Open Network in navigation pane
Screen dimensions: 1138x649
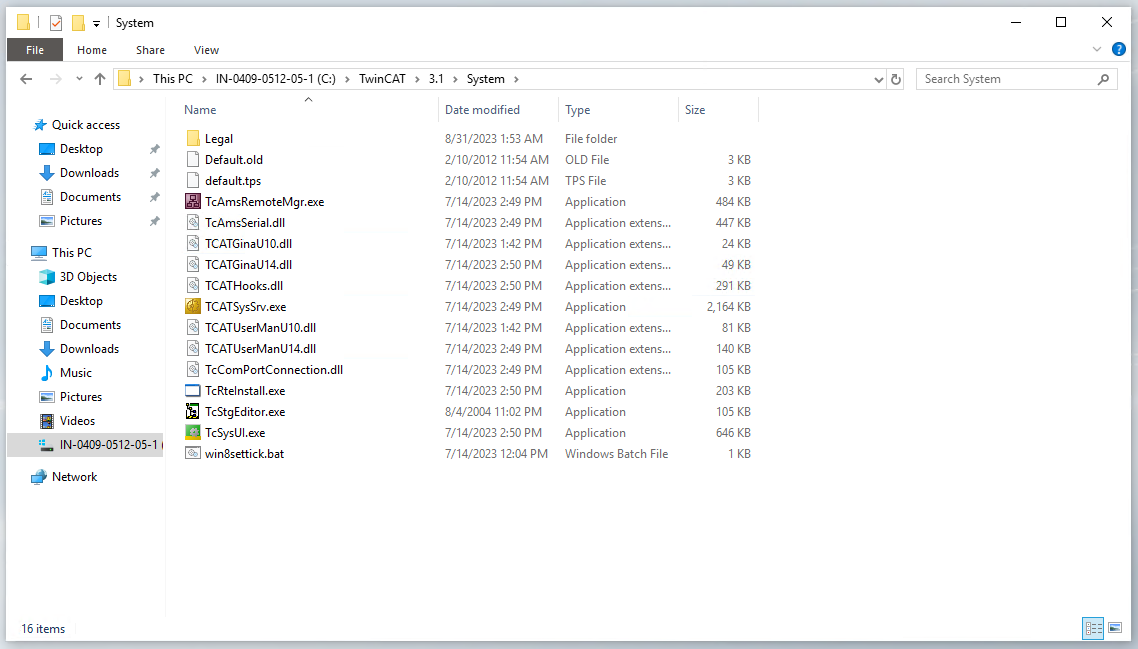[74, 477]
